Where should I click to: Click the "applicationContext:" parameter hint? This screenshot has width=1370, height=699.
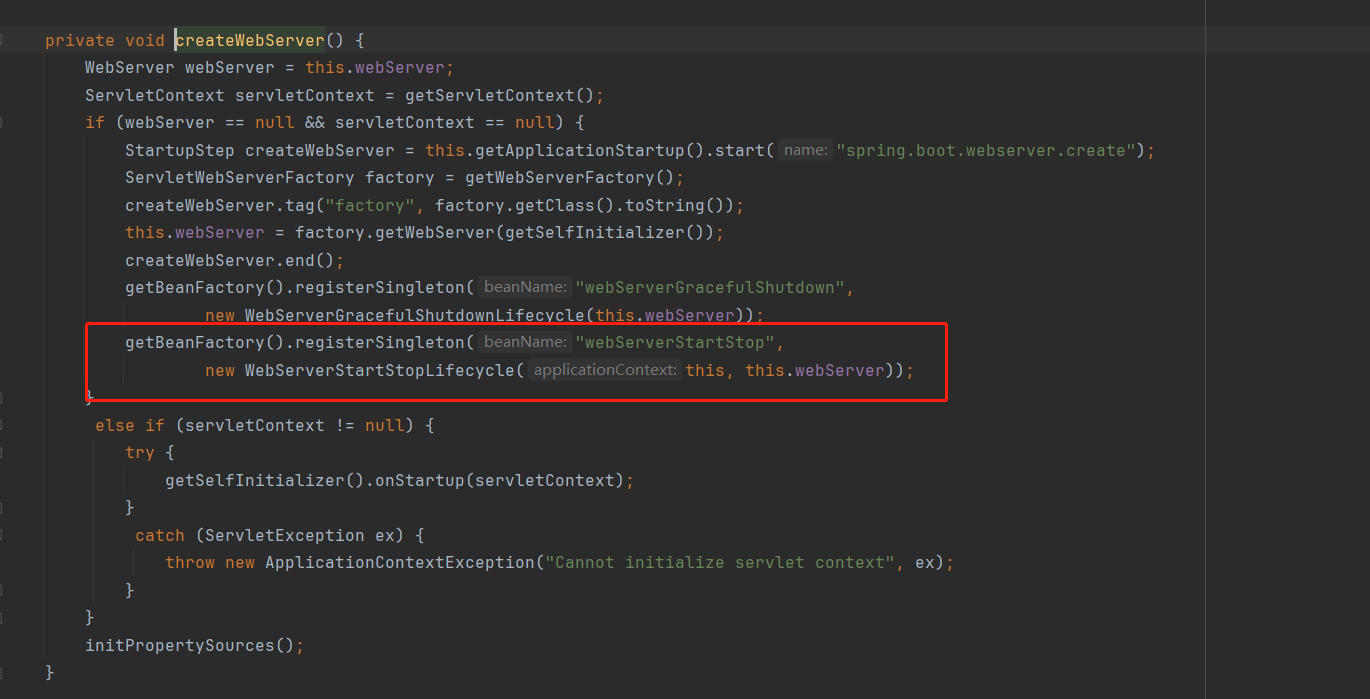[603, 370]
